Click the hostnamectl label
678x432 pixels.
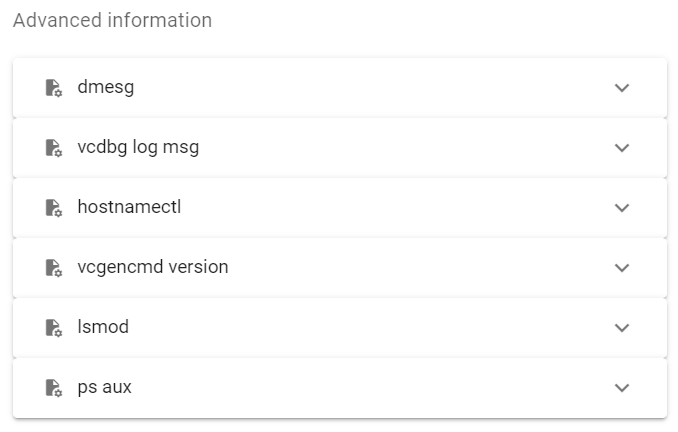(129, 207)
